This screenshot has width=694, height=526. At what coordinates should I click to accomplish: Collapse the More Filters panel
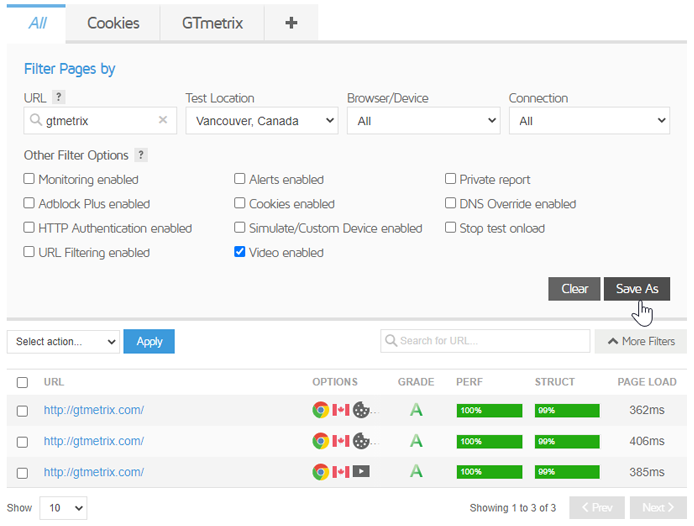641,341
